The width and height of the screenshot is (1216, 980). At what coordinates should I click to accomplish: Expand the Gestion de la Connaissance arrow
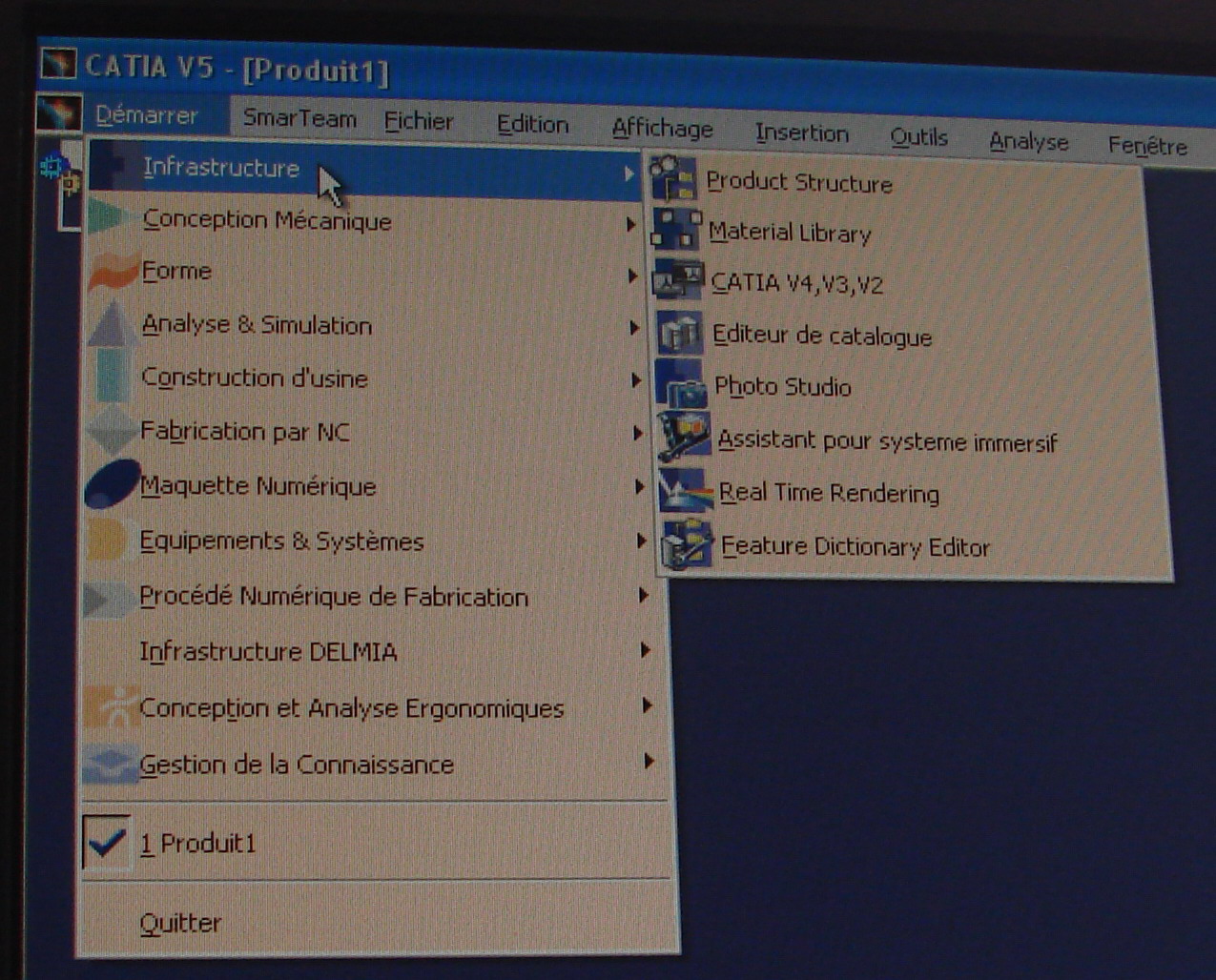pos(649,761)
